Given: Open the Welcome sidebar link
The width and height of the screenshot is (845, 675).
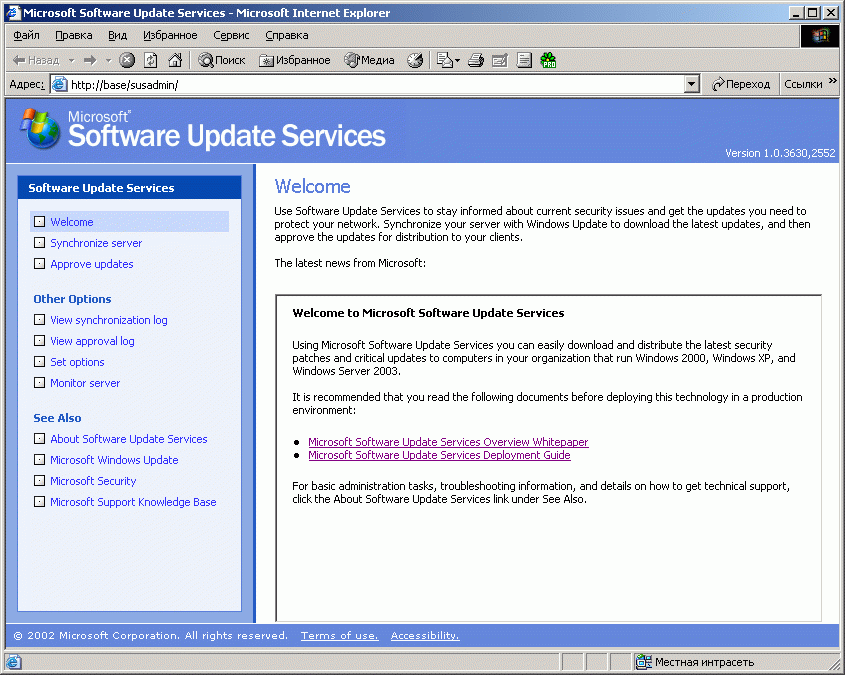Looking at the screenshot, I should (72, 222).
